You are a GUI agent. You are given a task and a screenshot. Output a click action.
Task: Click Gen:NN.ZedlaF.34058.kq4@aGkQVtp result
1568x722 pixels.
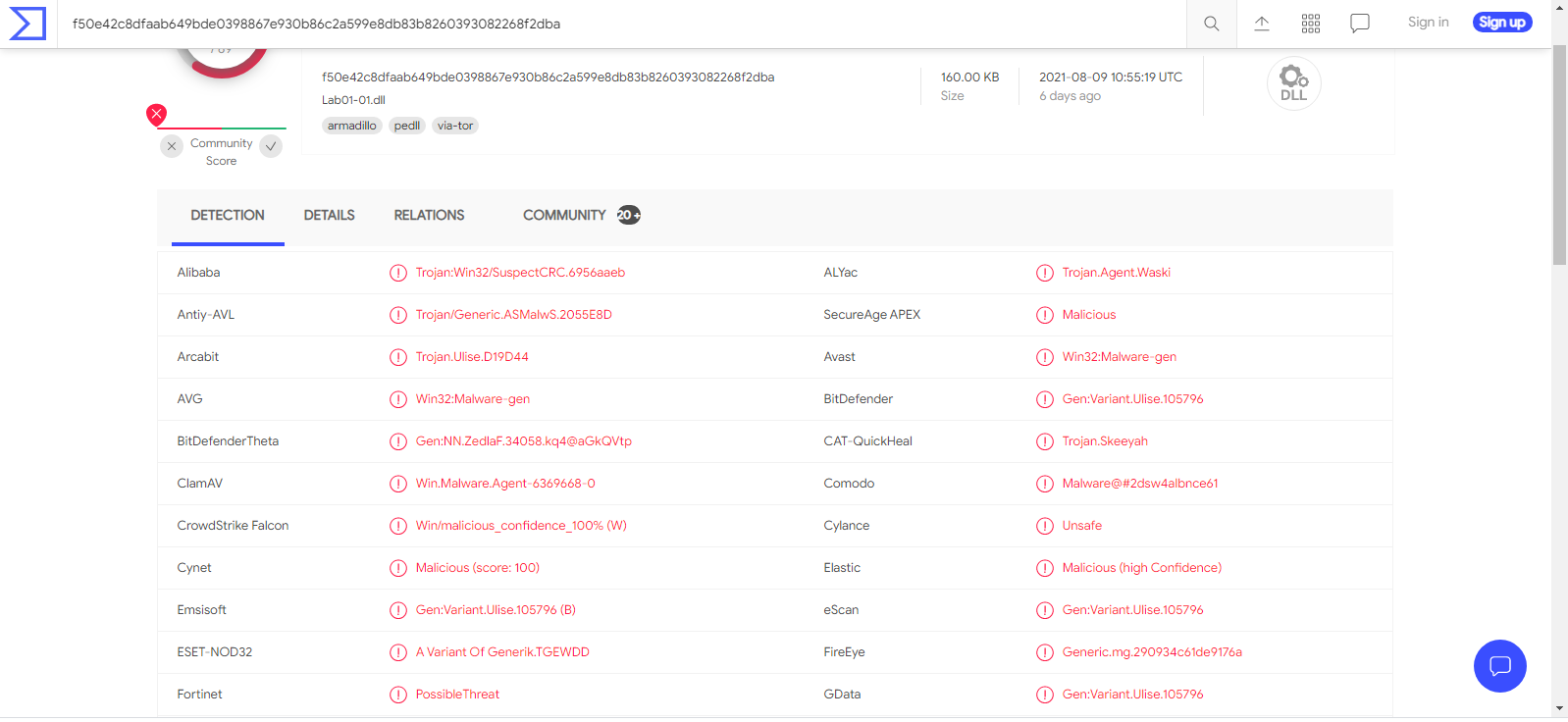click(524, 441)
